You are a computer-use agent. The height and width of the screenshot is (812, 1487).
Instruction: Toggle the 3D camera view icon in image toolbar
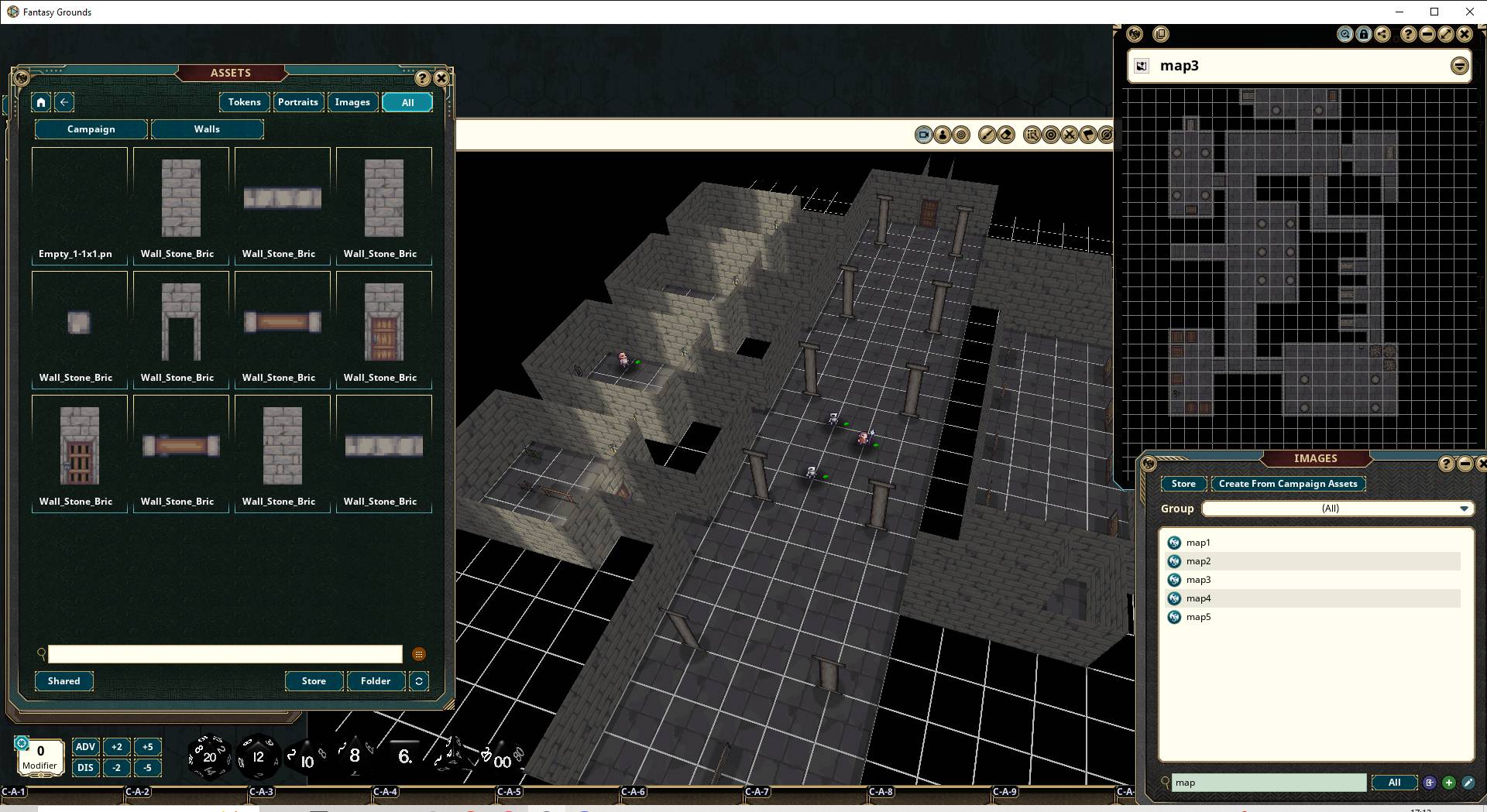click(923, 135)
